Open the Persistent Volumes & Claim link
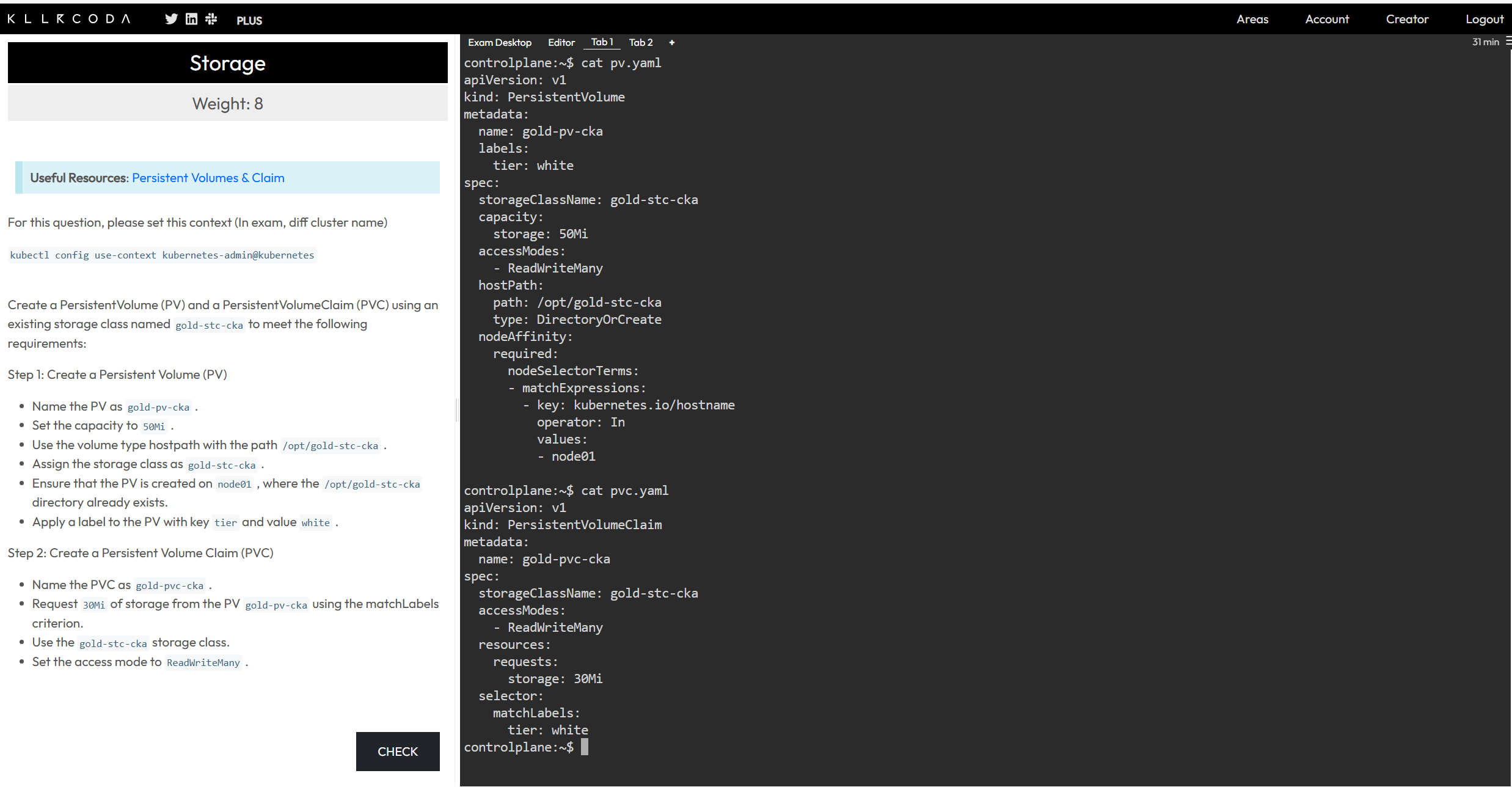Image resolution: width=1512 pixels, height=787 pixels. tap(208, 178)
